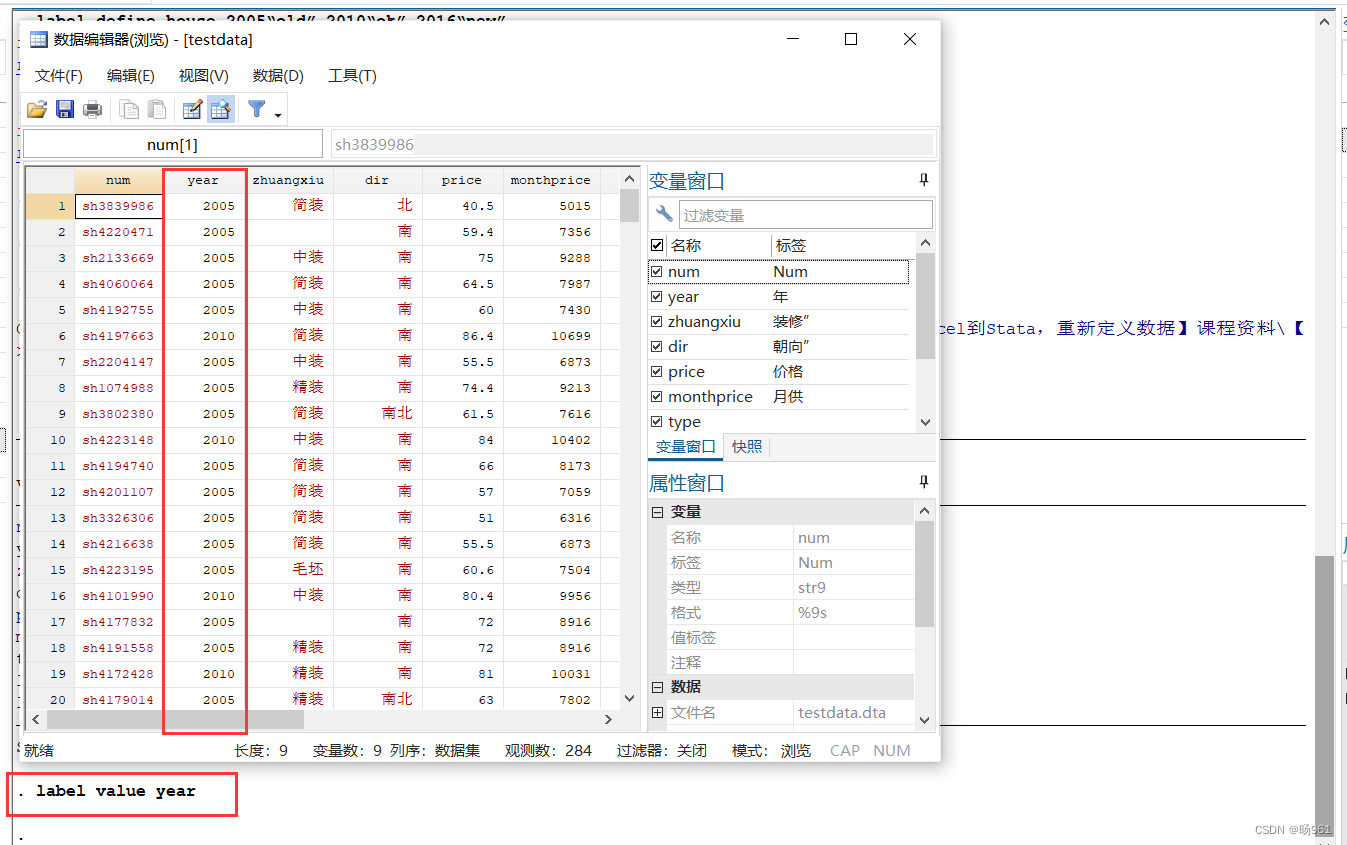Switch to Data Editor edit mode icon
The width and height of the screenshot is (1347, 845).
(193, 109)
